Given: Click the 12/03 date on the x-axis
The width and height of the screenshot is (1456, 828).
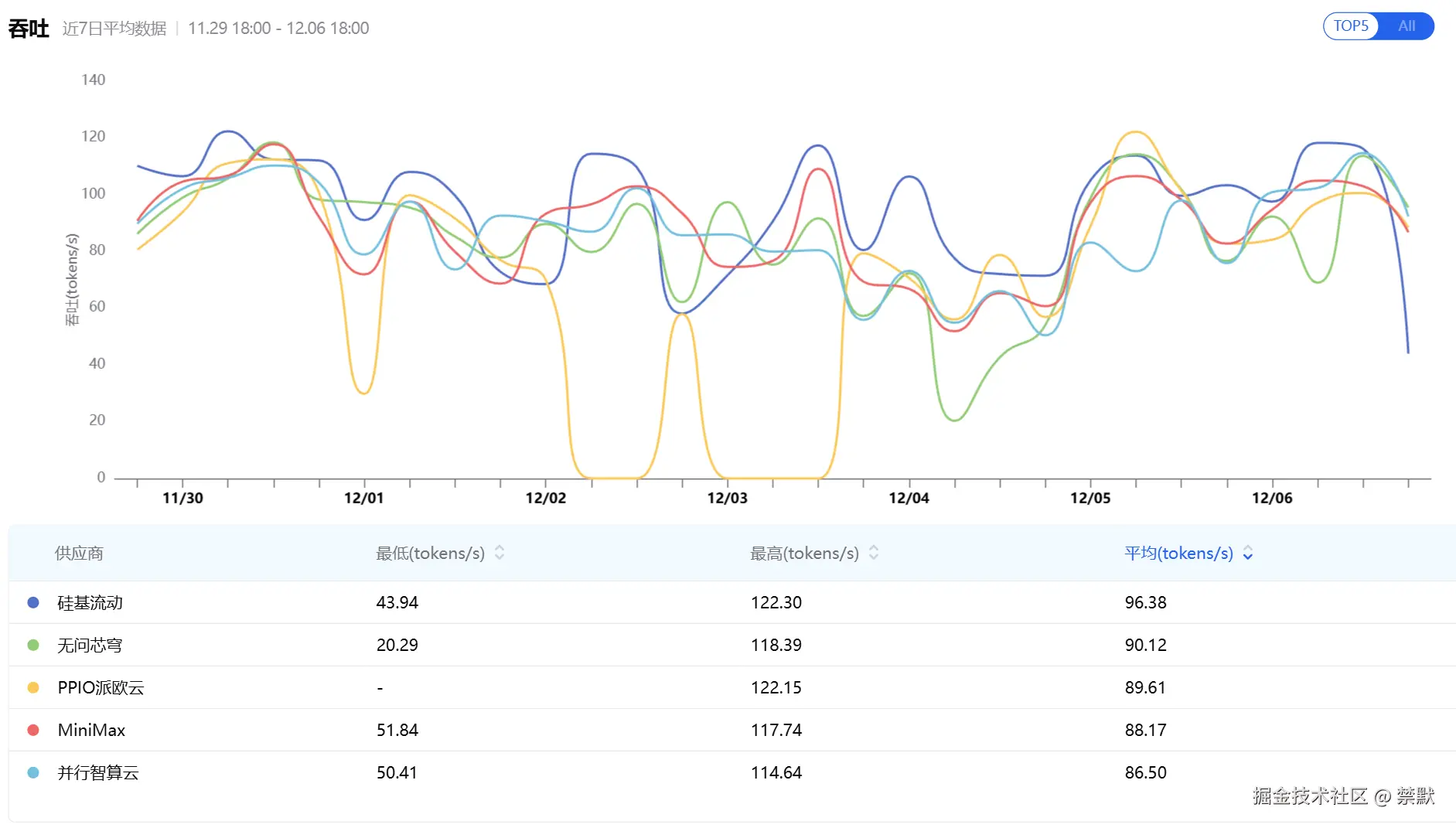Looking at the screenshot, I should tap(727, 499).
